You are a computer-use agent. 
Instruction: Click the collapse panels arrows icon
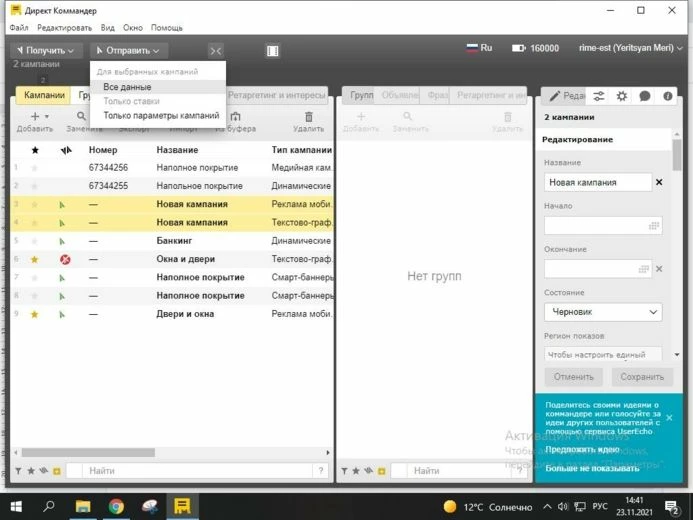[216, 51]
